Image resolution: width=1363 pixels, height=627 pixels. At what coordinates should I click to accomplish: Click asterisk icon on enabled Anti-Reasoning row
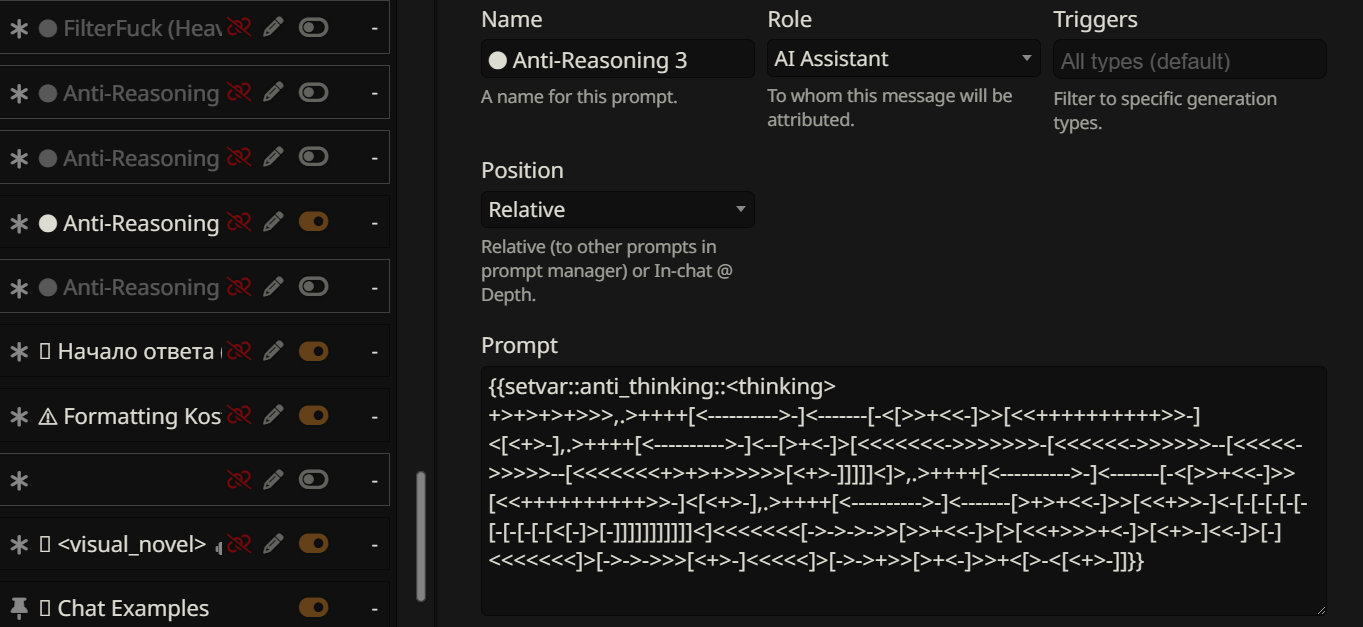point(19,224)
